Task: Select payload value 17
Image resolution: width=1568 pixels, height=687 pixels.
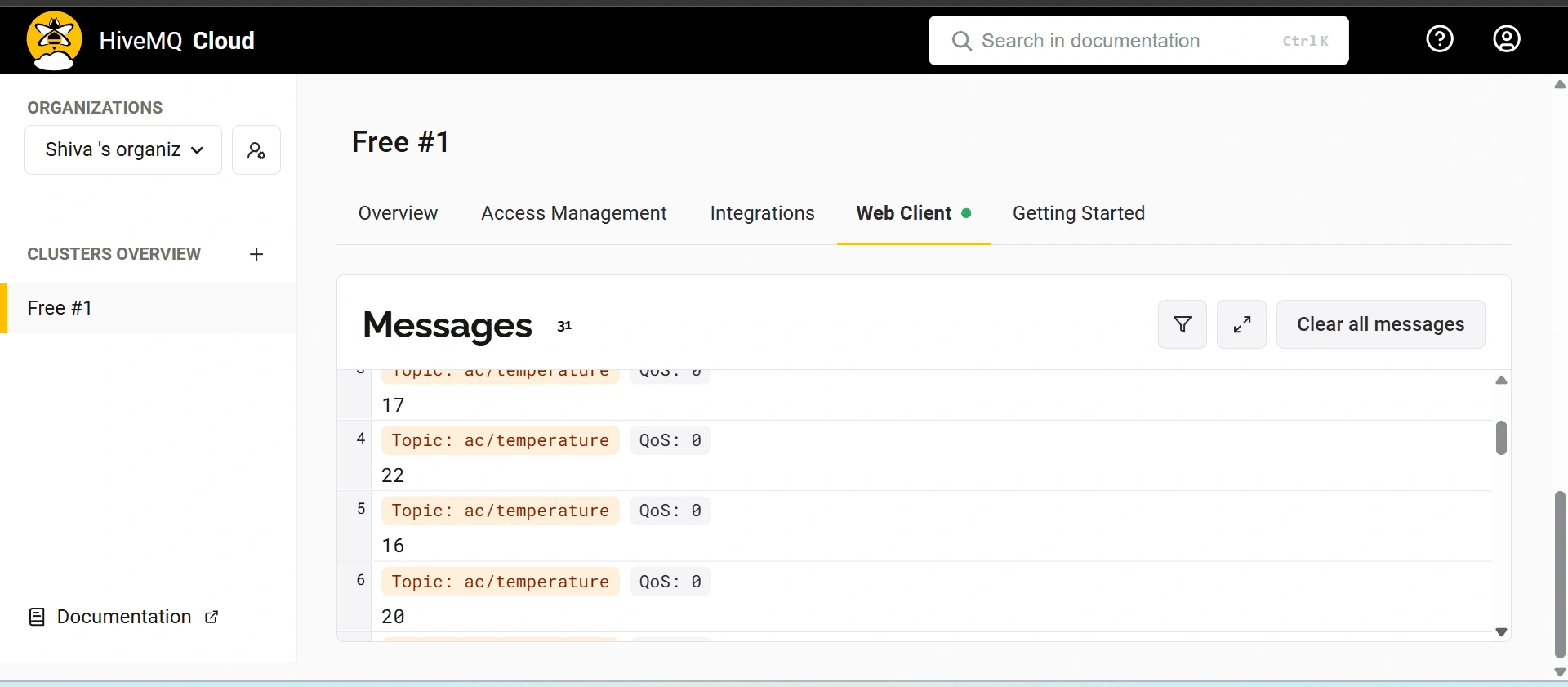Action: 393,405
